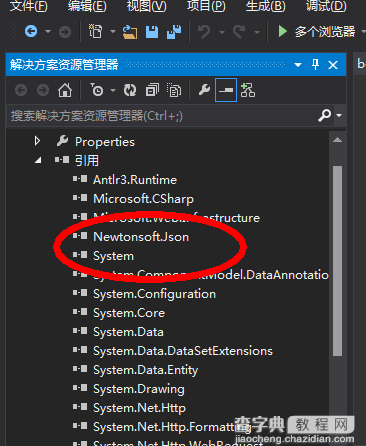Click the undo arrow icon
Screen dimensions: 366x446
(204, 32)
